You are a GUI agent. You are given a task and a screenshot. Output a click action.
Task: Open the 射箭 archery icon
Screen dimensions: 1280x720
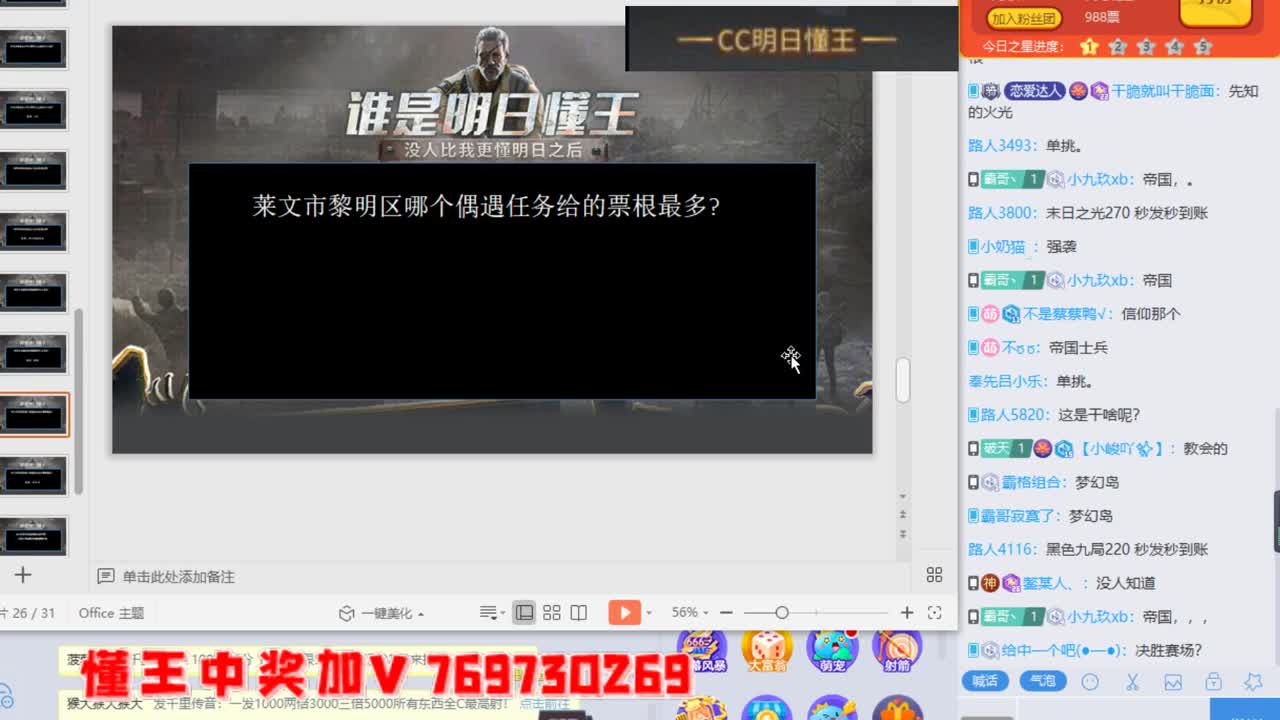897,650
